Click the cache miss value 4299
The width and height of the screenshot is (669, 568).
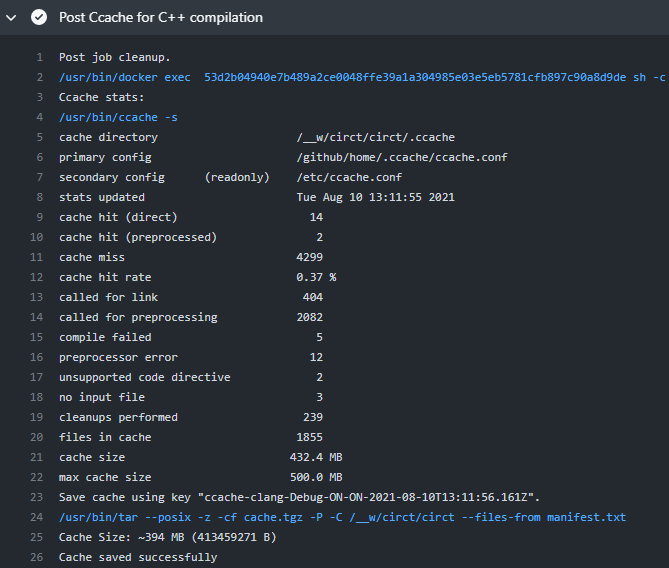point(310,257)
